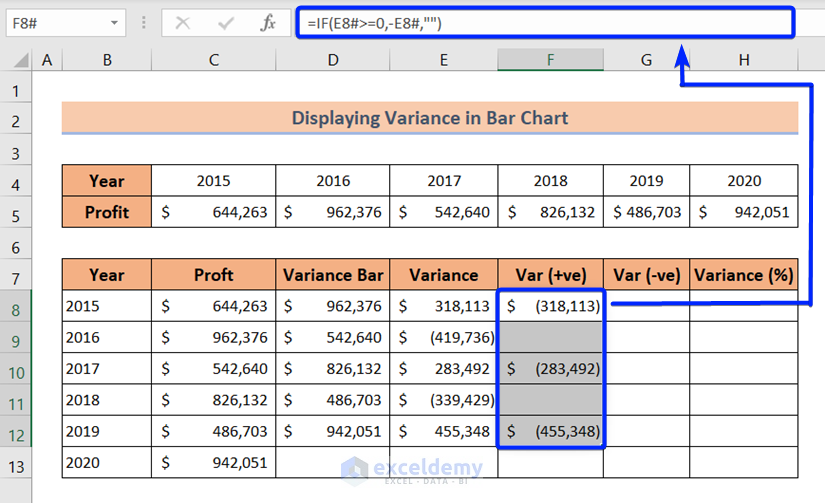Select the 2015 variance cell showing 318,113

point(443,306)
